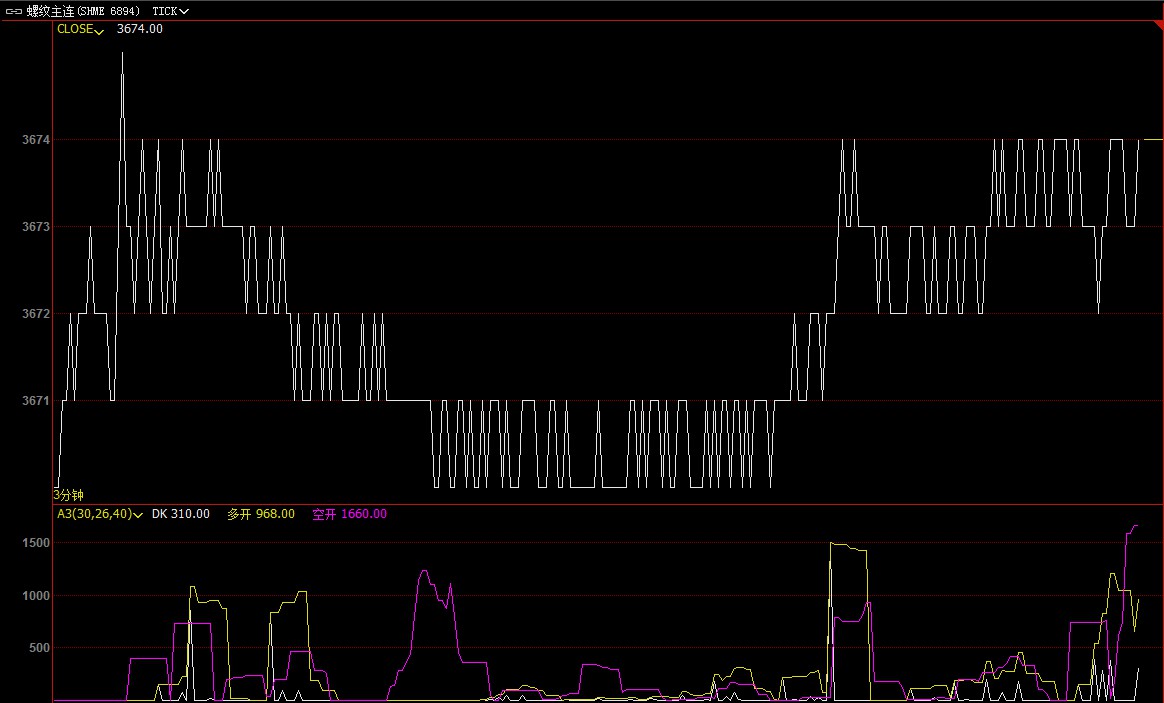This screenshot has height=703, width=1164.
Task: Click the 3672 price axis label
Action: point(35,314)
